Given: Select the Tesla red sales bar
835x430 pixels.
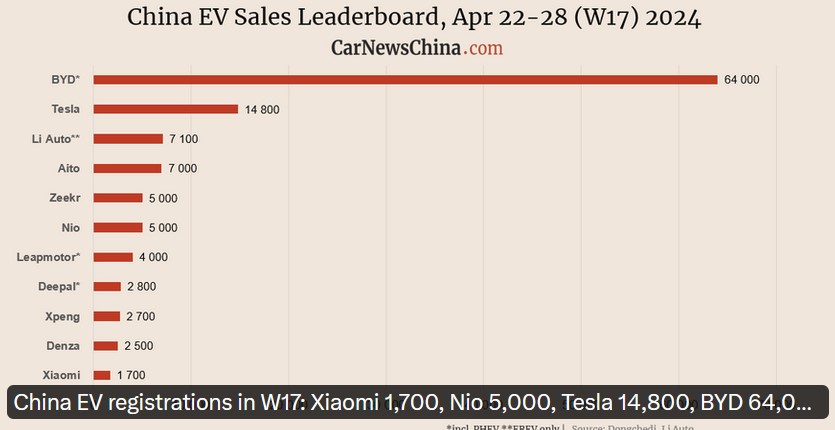Looking at the screenshot, I should click(x=165, y=109).
